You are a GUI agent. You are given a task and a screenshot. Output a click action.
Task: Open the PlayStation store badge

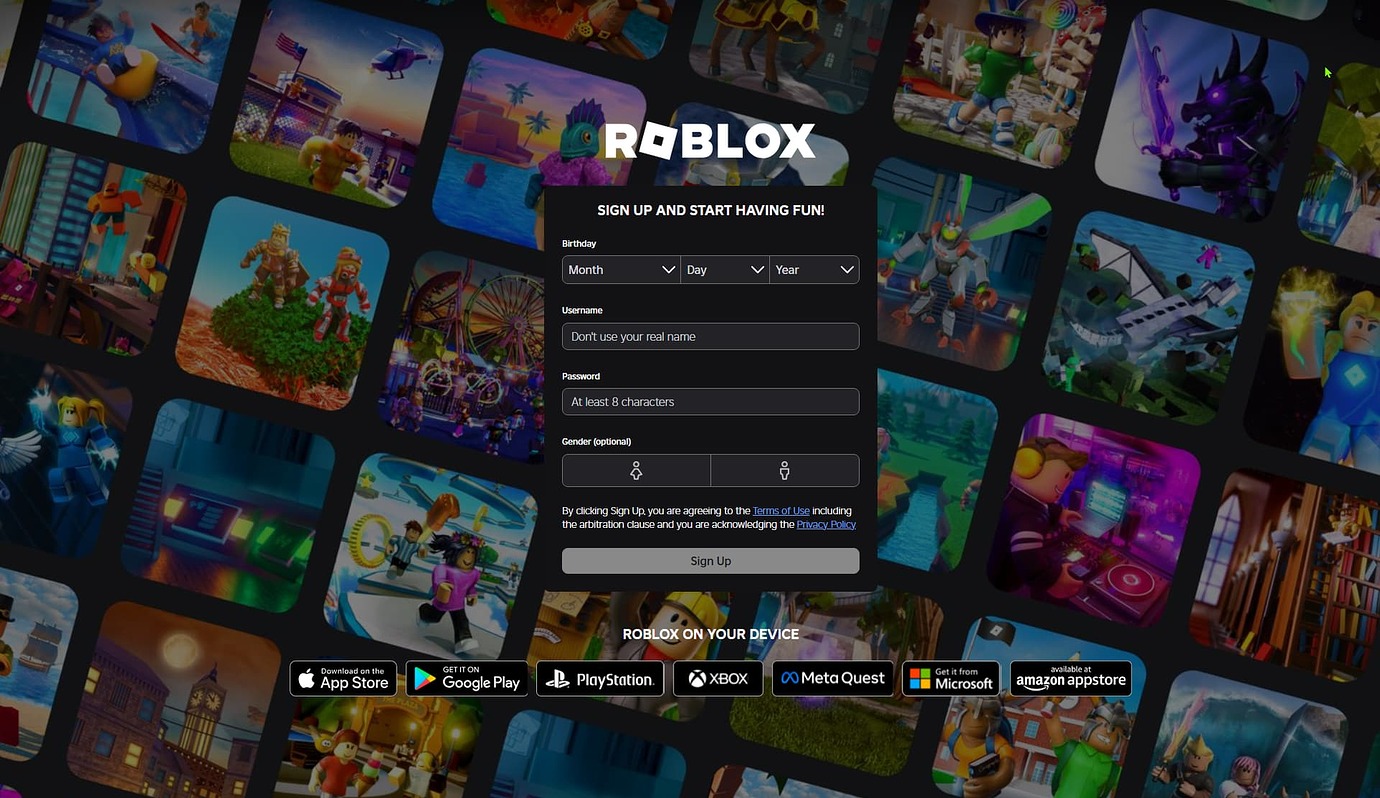tap(600, 678)
